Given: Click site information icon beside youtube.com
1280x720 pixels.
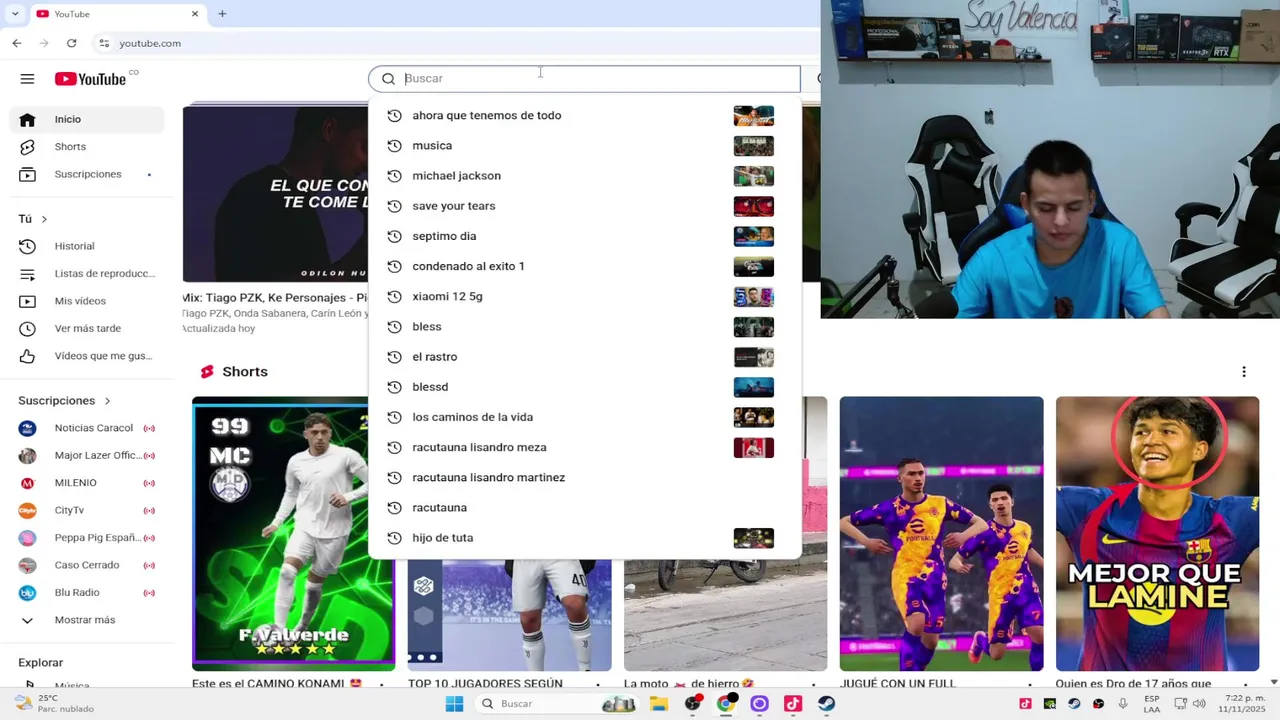Looking at the screenshot, I should click(x=104, y=43).
